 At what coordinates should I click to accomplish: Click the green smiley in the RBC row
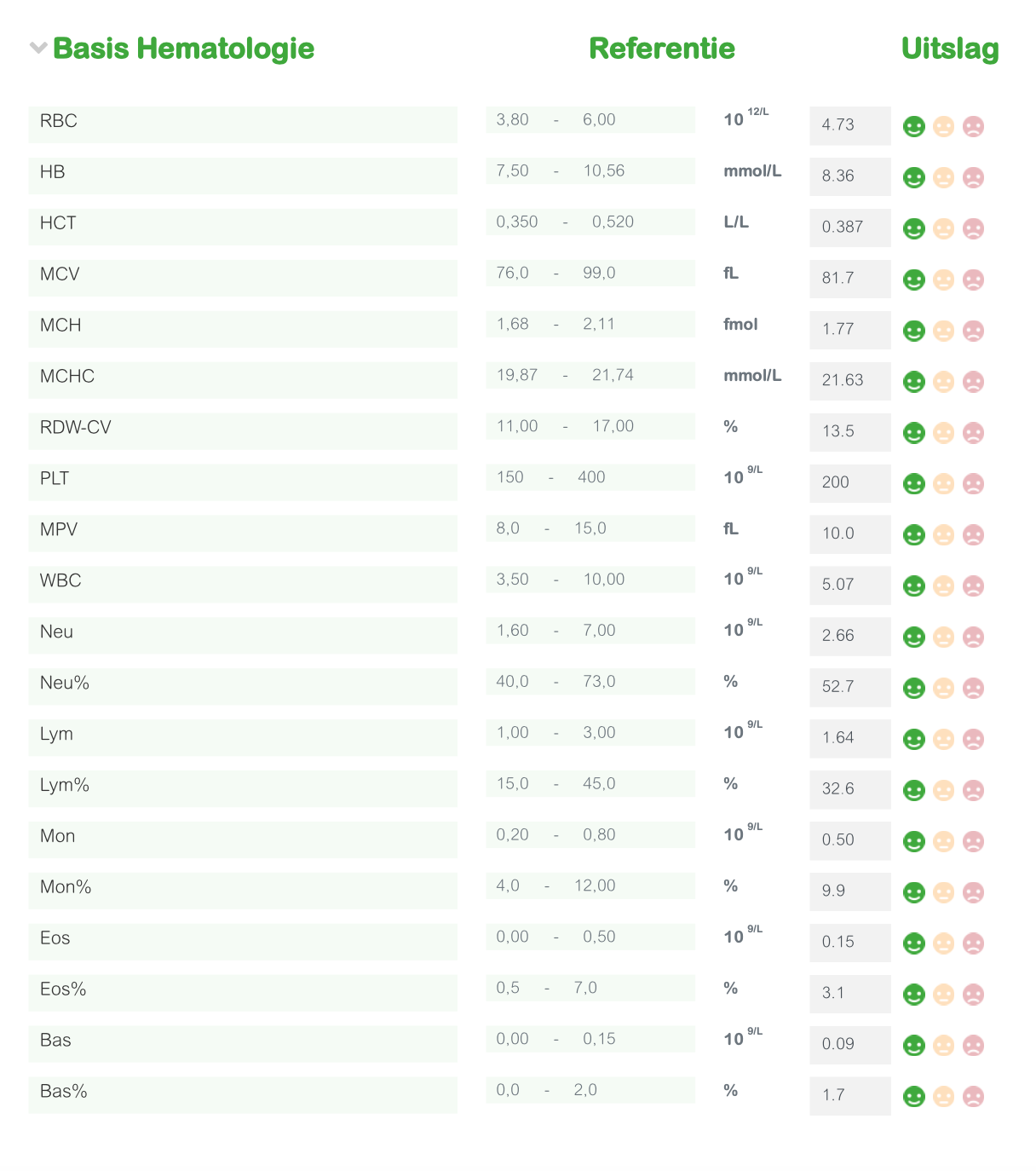(x=914, y=127)
